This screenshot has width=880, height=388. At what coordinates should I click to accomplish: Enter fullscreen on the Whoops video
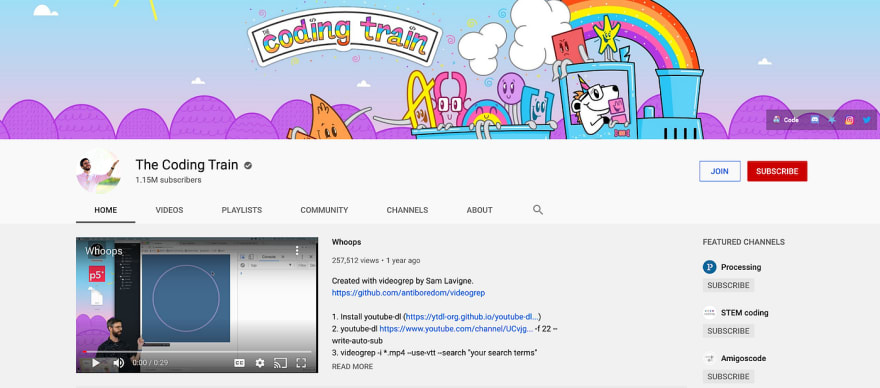pyautogui.click(x=301, y=363)
